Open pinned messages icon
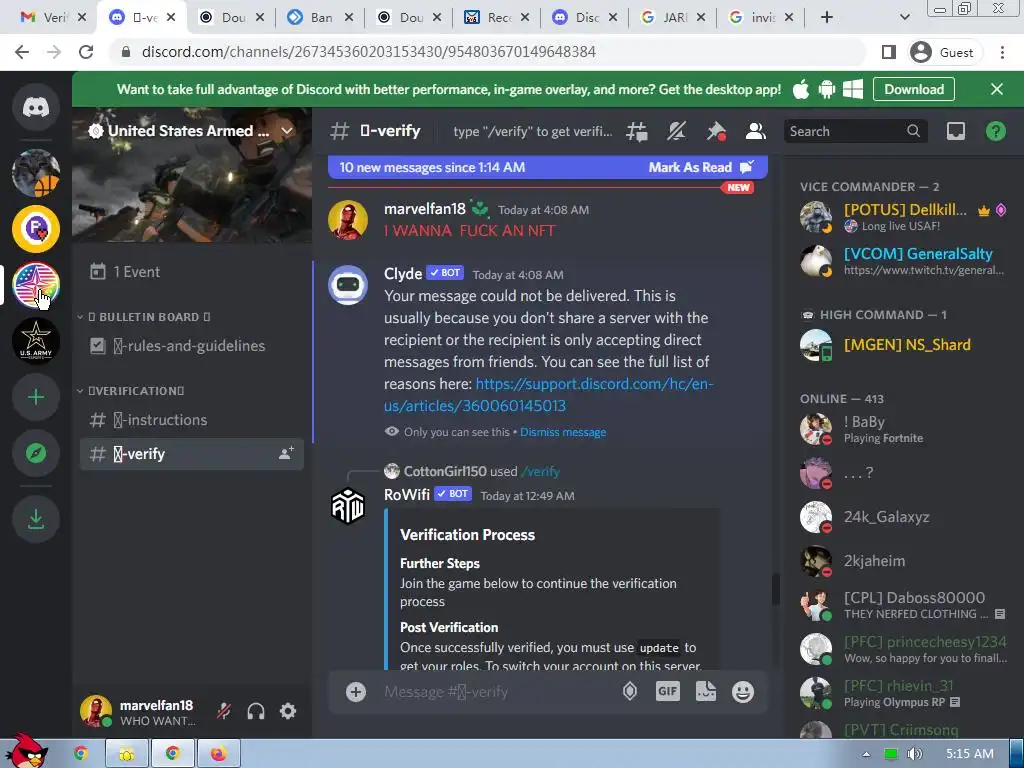 pyautogui.click(x=716, y=131)
